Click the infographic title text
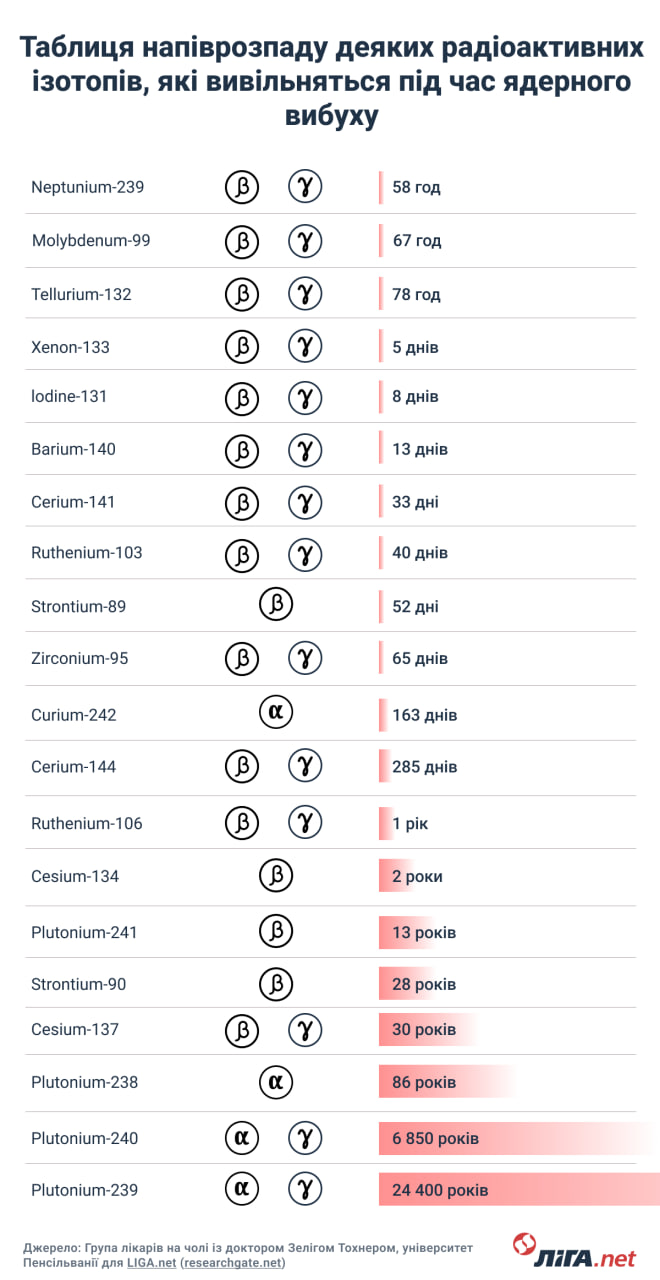660x1280 pixels. click(331, 82)
